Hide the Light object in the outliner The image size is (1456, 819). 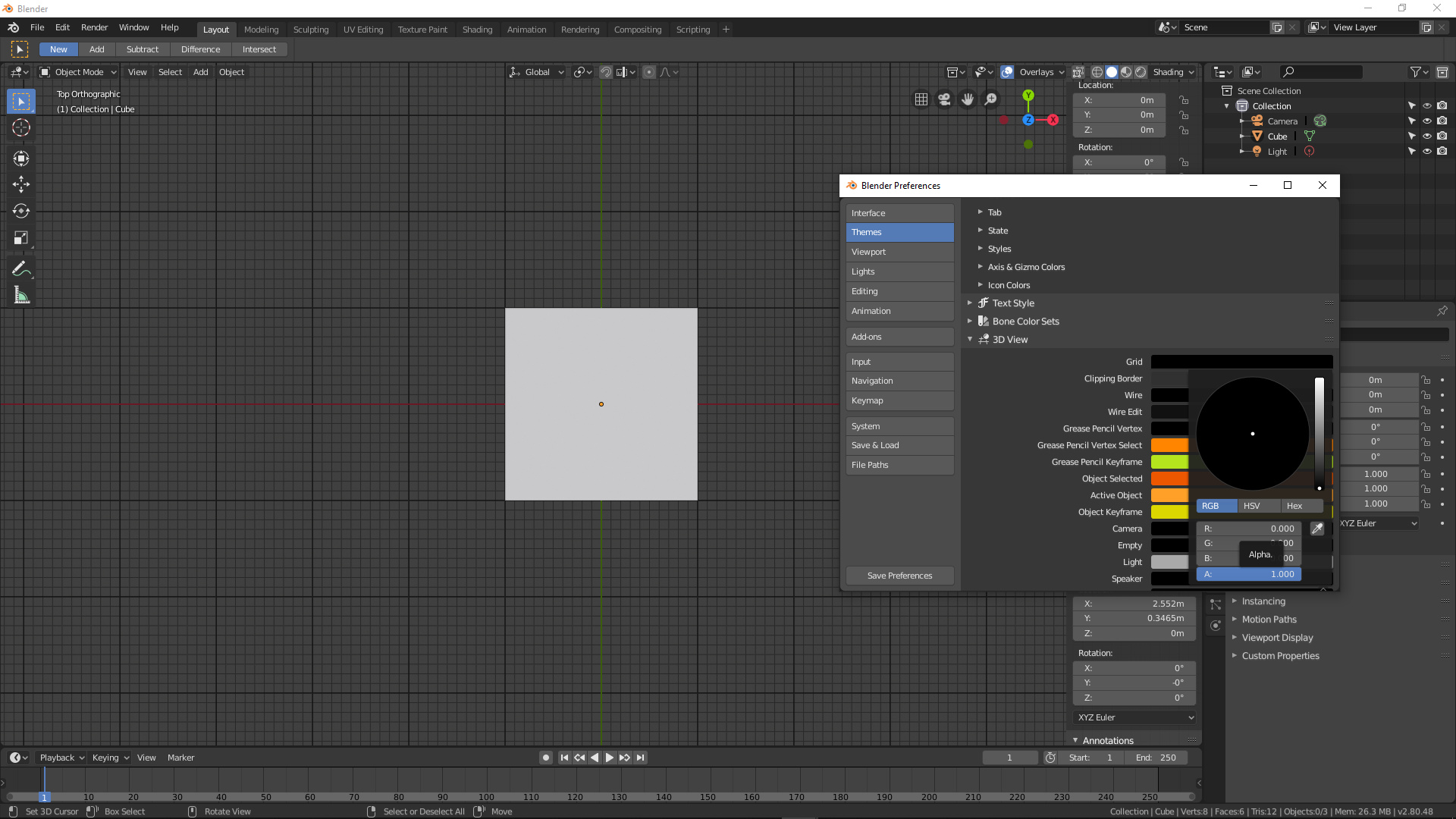(x=1427, y=151)
